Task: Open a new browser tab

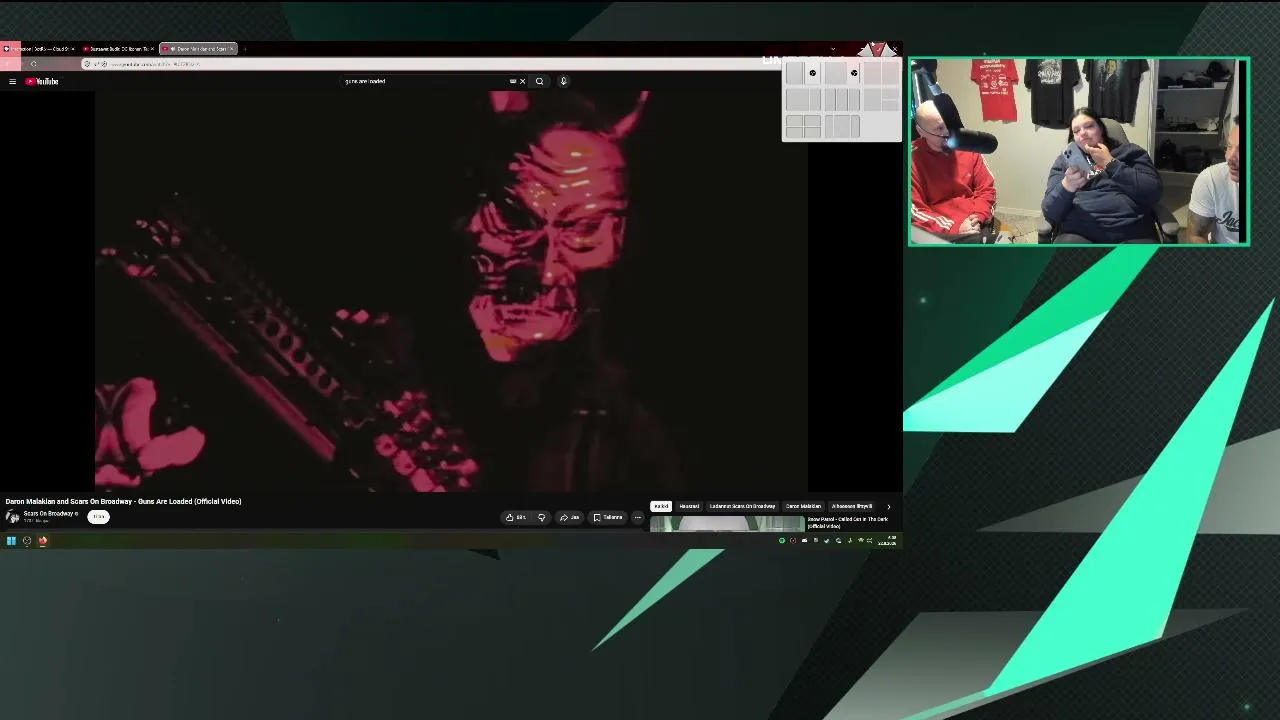Action: [x=245, y=48]
